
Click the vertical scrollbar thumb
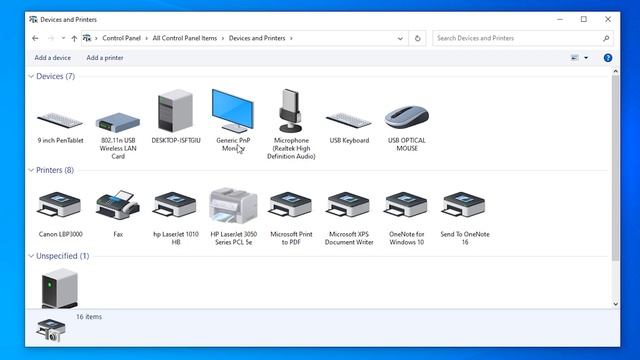(x=616, y=168)
